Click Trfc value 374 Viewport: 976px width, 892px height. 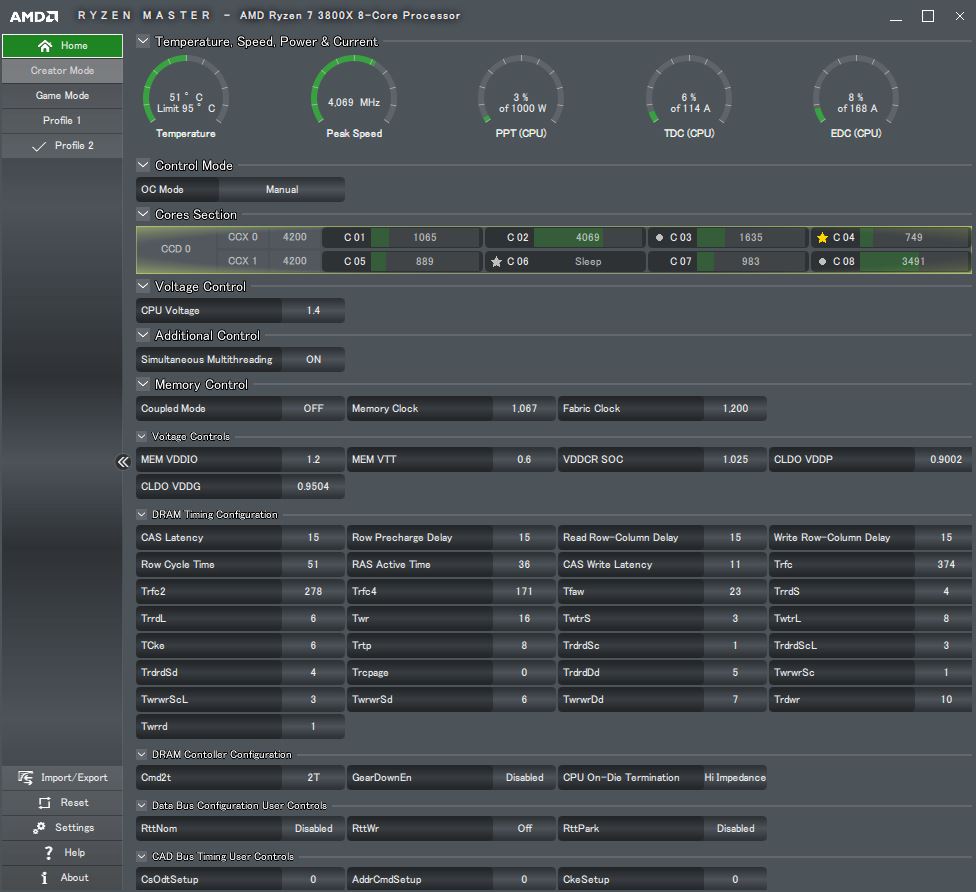pyautogui.click(x=946, y=565)
